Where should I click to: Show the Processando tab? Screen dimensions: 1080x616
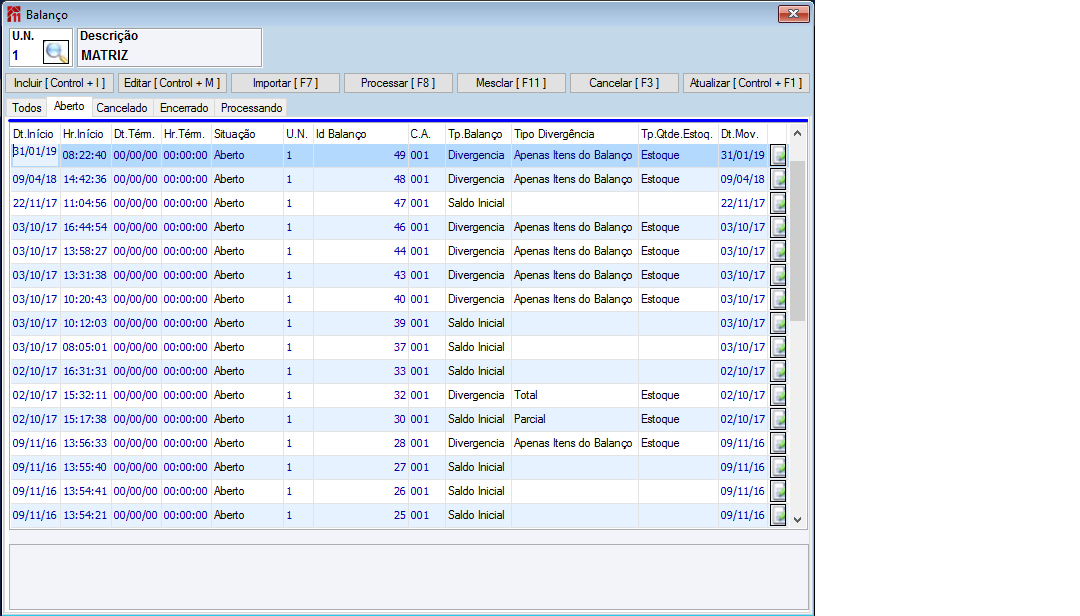(252, 108)
